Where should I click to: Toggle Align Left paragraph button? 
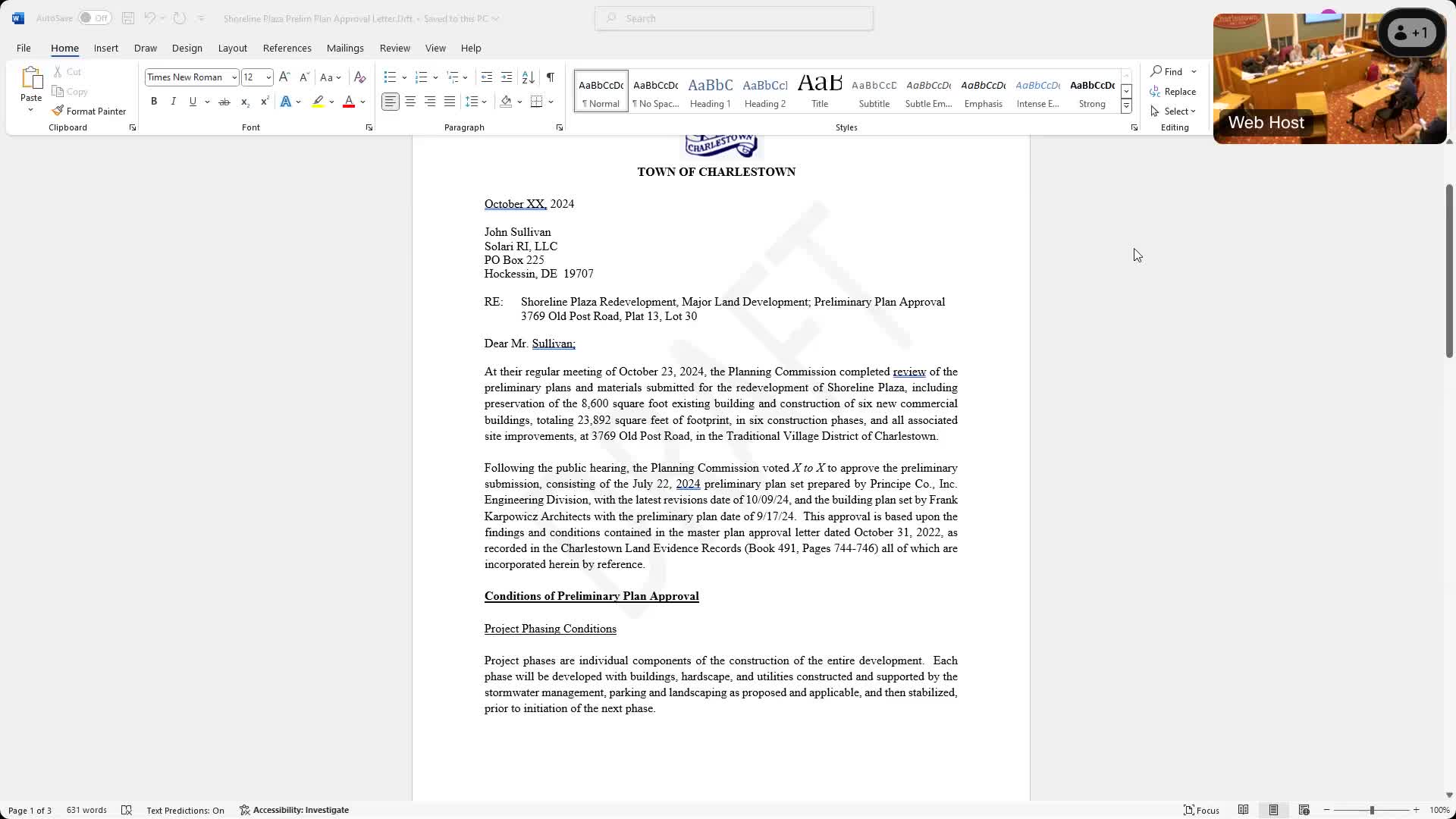390,102
